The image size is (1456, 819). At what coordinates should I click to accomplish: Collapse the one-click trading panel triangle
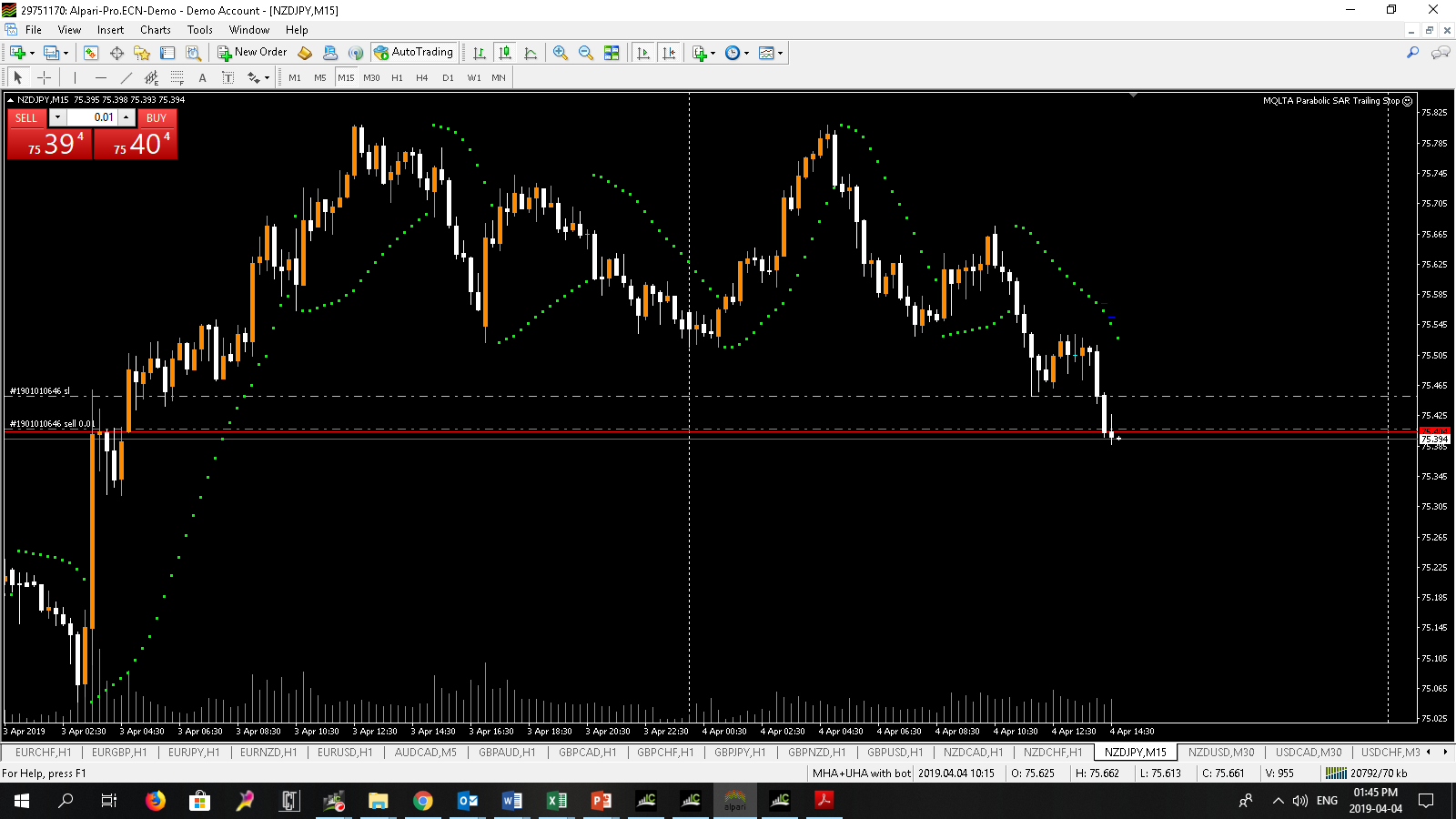pos(10,100)
